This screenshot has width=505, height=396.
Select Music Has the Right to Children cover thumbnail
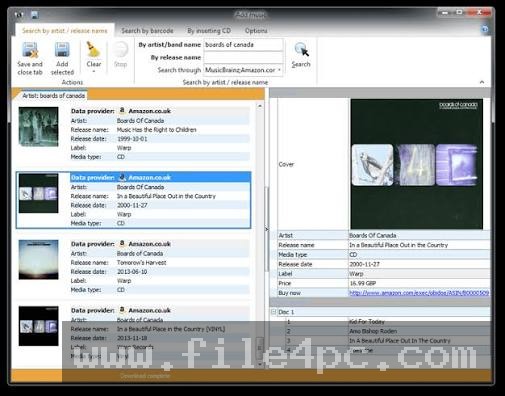[38, 127]
